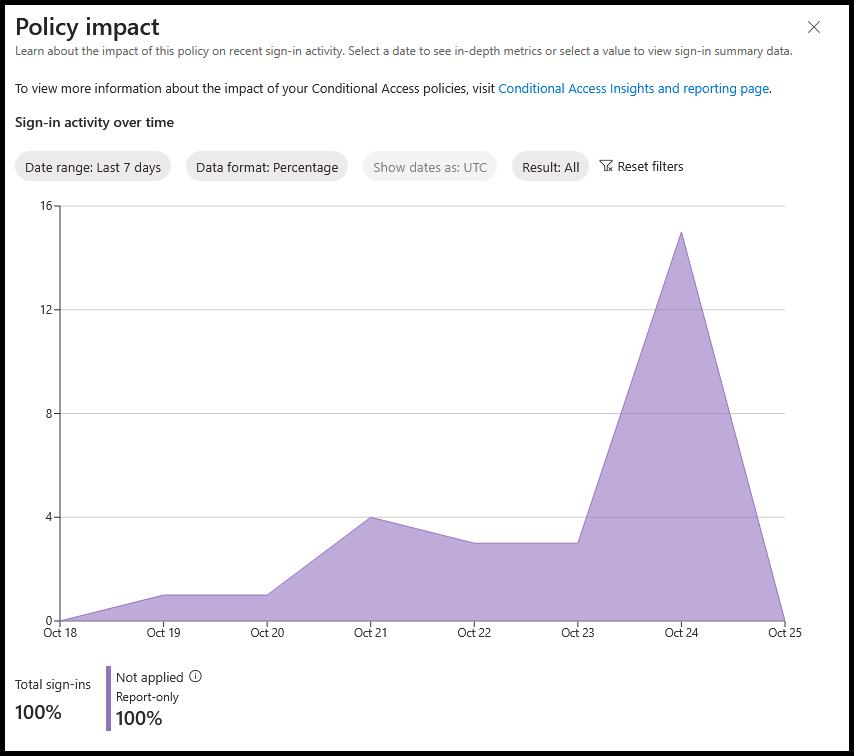Click the Reset filters text label
This screenshot has width=854, height=756.
pos(650,166)
